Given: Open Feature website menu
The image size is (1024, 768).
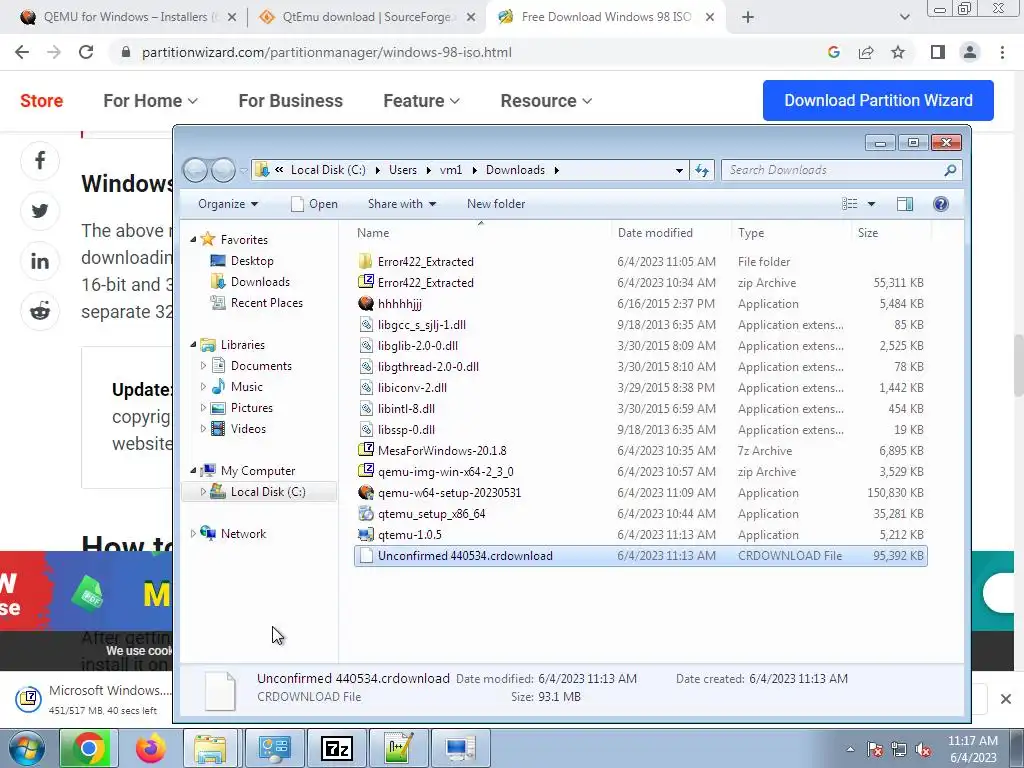Looking at the screenshot, I should pyautogui.click(x=421, y=101).
